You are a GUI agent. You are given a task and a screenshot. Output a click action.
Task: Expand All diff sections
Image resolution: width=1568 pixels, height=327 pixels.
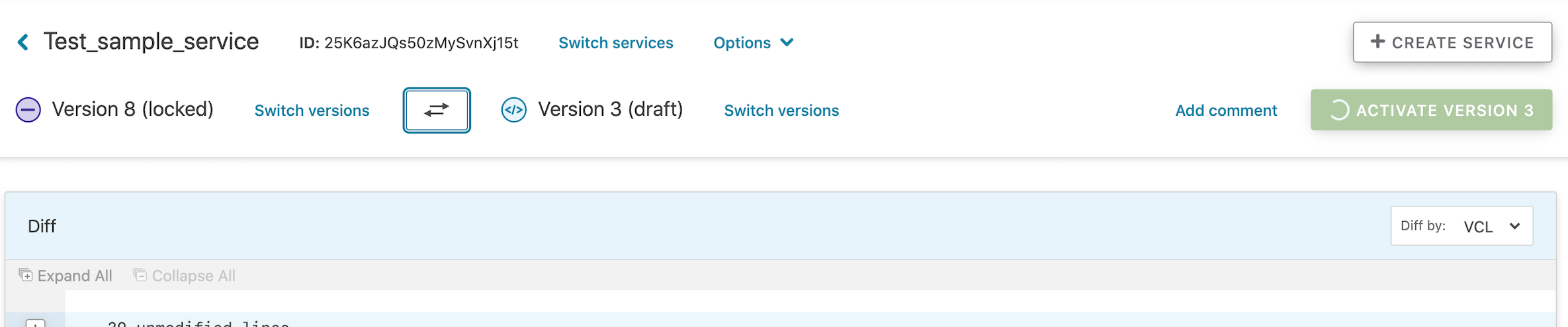65,275
